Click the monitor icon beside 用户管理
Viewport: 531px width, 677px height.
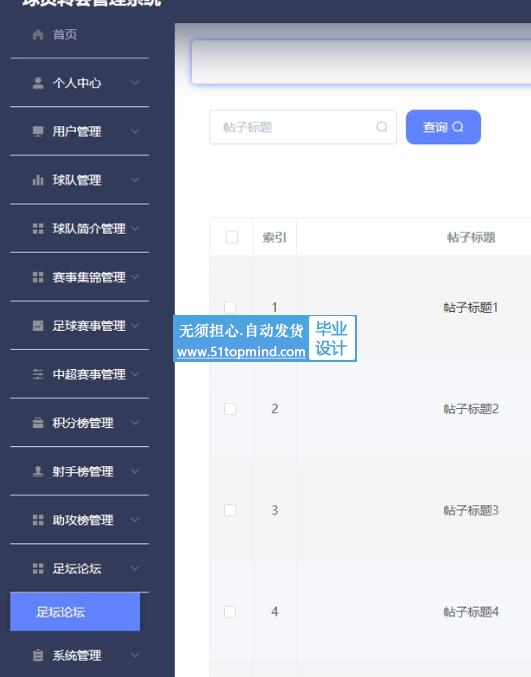point(38,131)
